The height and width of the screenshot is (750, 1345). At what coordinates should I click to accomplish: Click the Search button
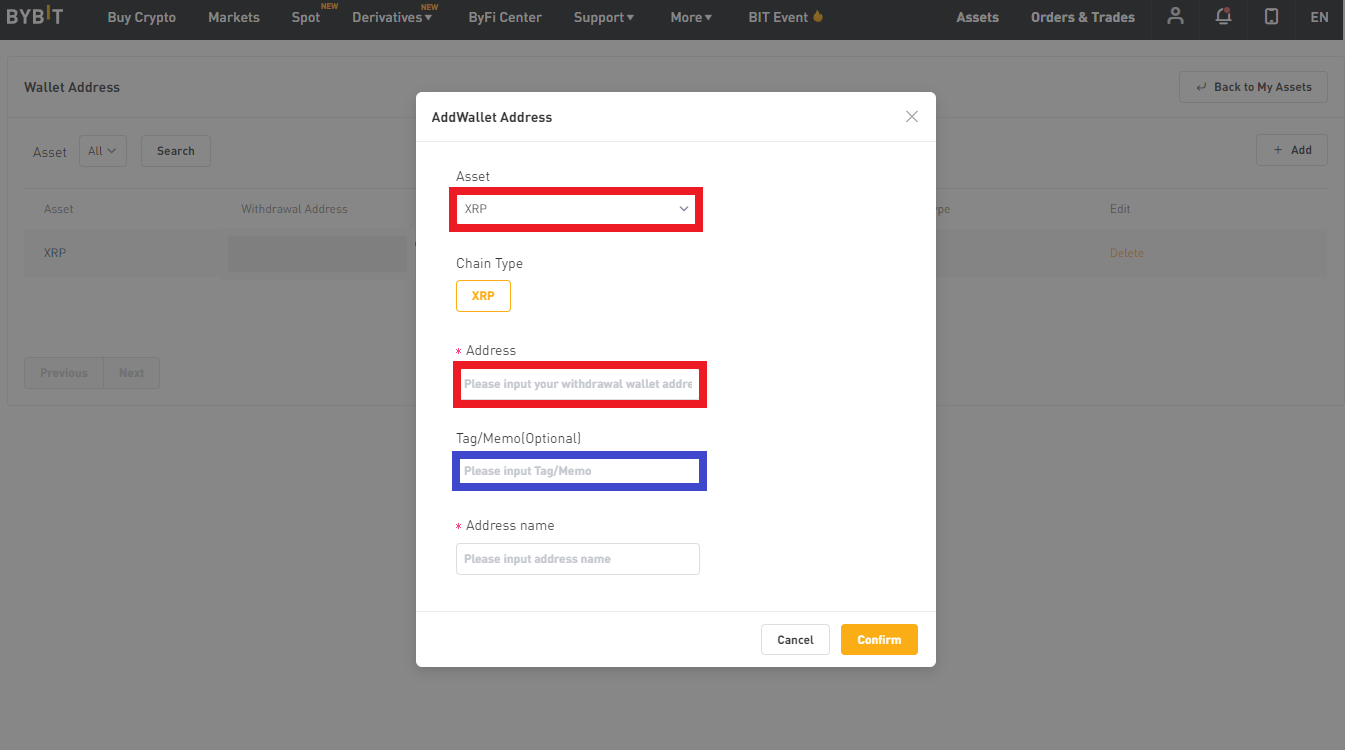point(176,151)
